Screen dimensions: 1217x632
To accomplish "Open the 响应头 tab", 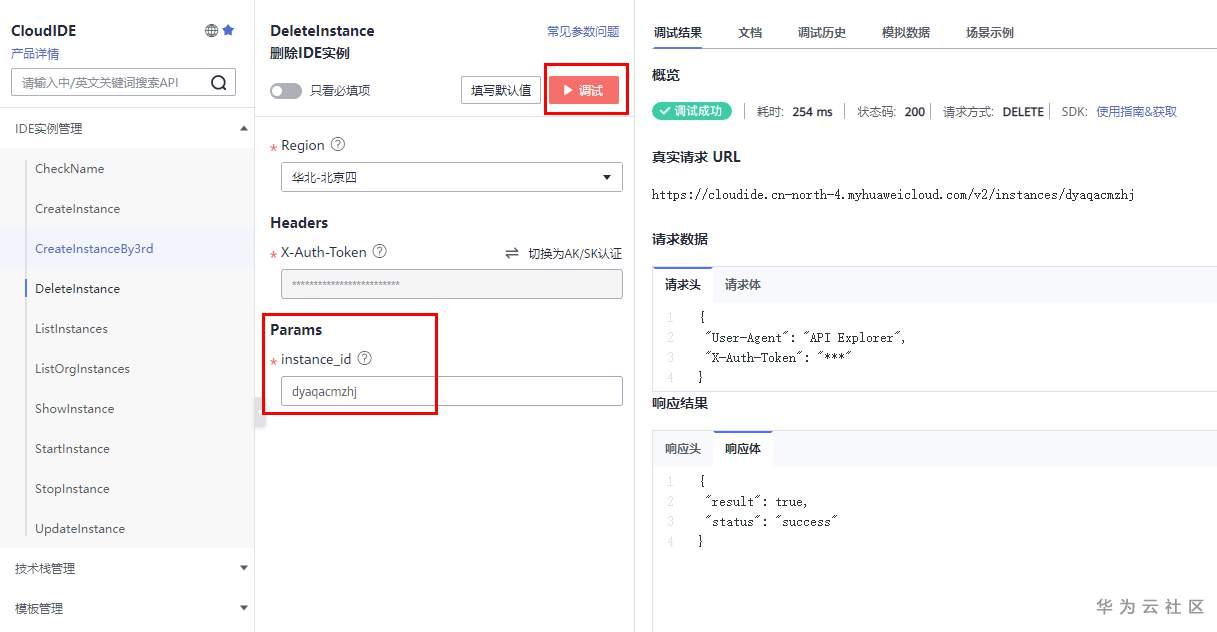I will click(x=683, y=449).
